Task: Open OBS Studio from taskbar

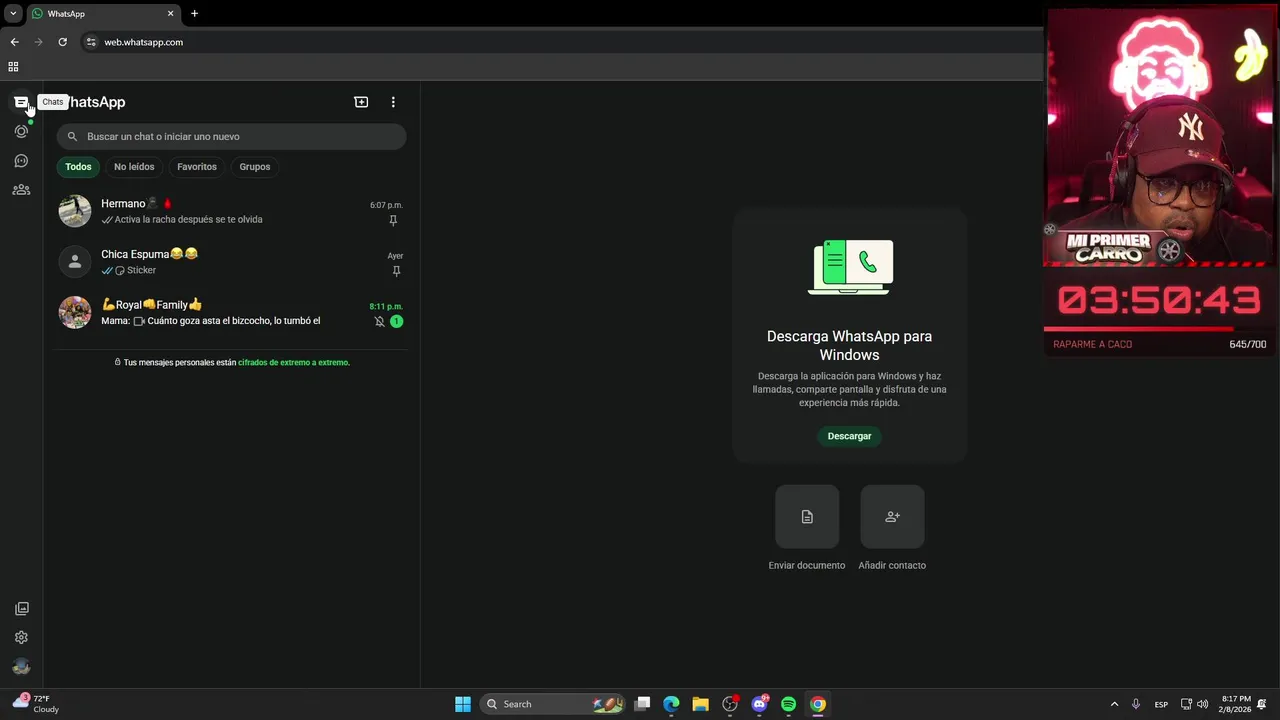Action: pyautogui.click(x=730, y=704)
